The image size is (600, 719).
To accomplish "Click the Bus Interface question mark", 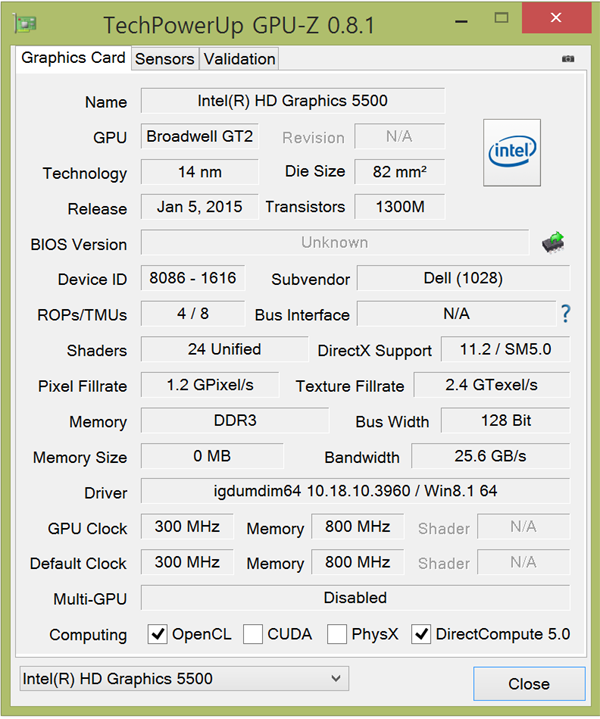I will click(x=566, y=314).
